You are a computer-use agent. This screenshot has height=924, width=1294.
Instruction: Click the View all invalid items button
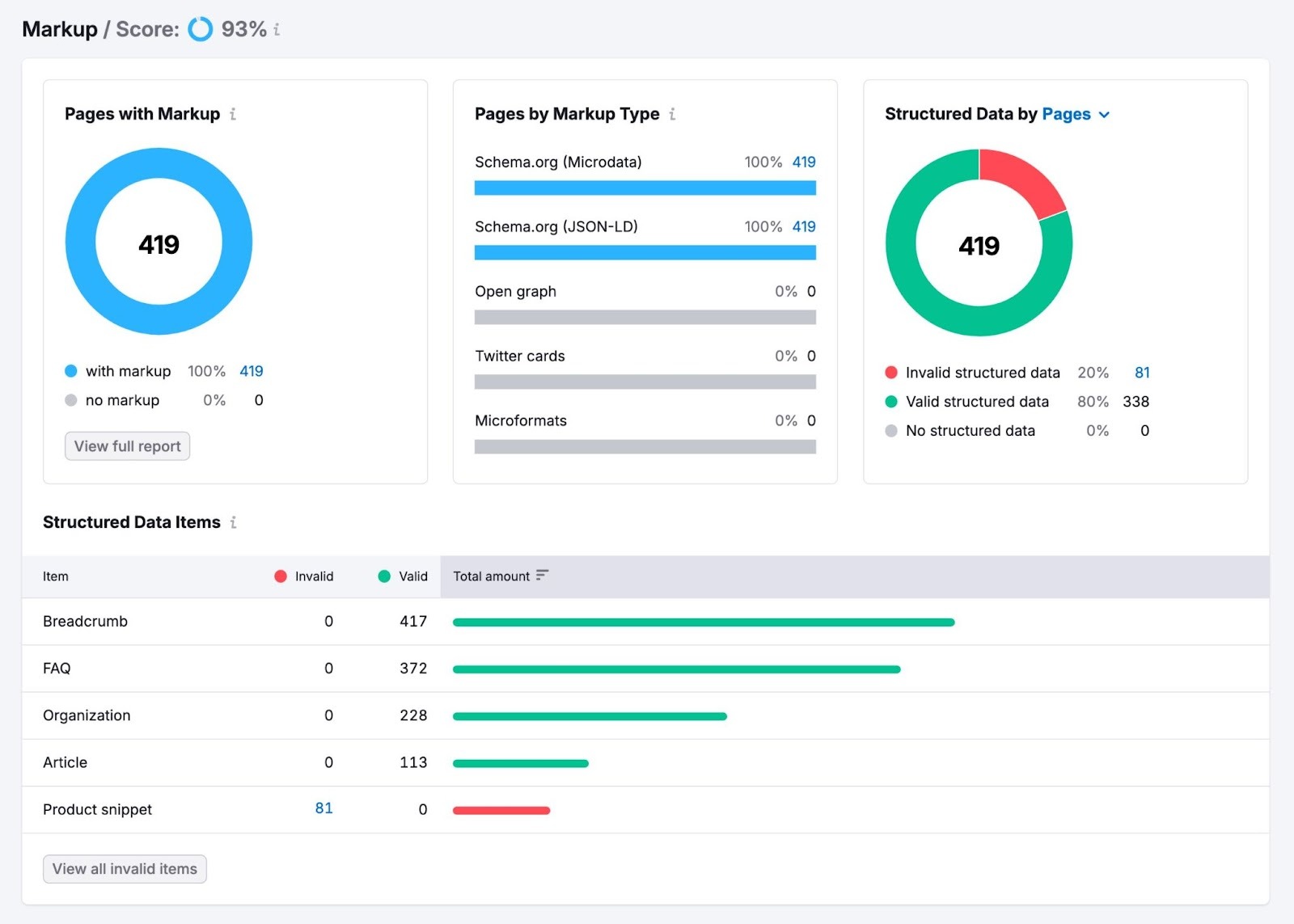pyautogui.click(x=124, y=868)
